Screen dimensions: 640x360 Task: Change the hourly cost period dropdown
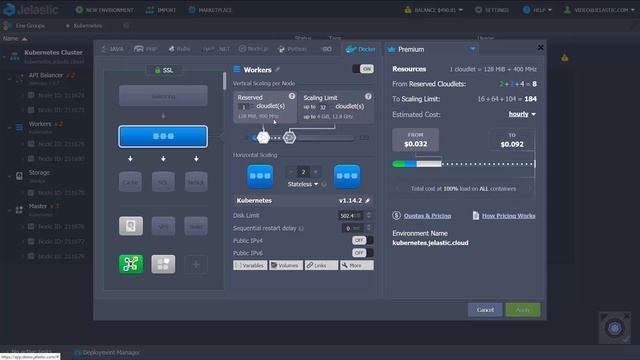(x=522, y=114)
